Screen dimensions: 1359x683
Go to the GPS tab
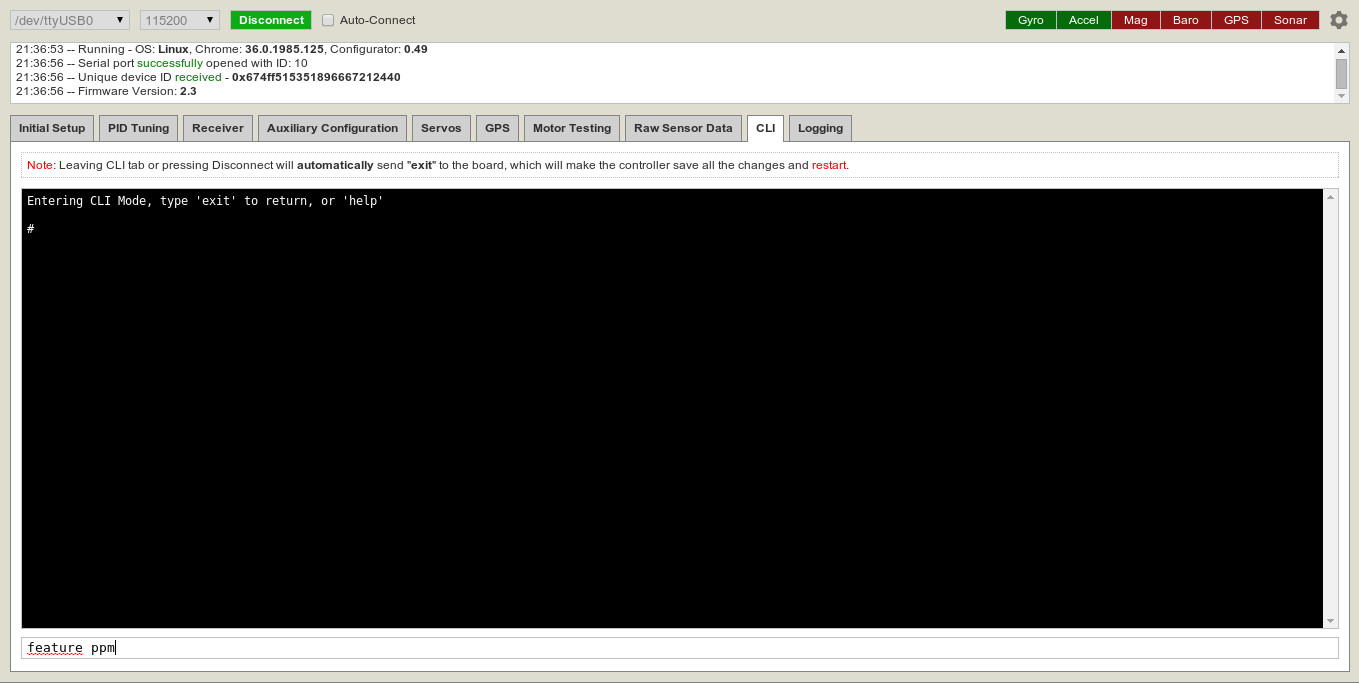[x=497, y=128]
